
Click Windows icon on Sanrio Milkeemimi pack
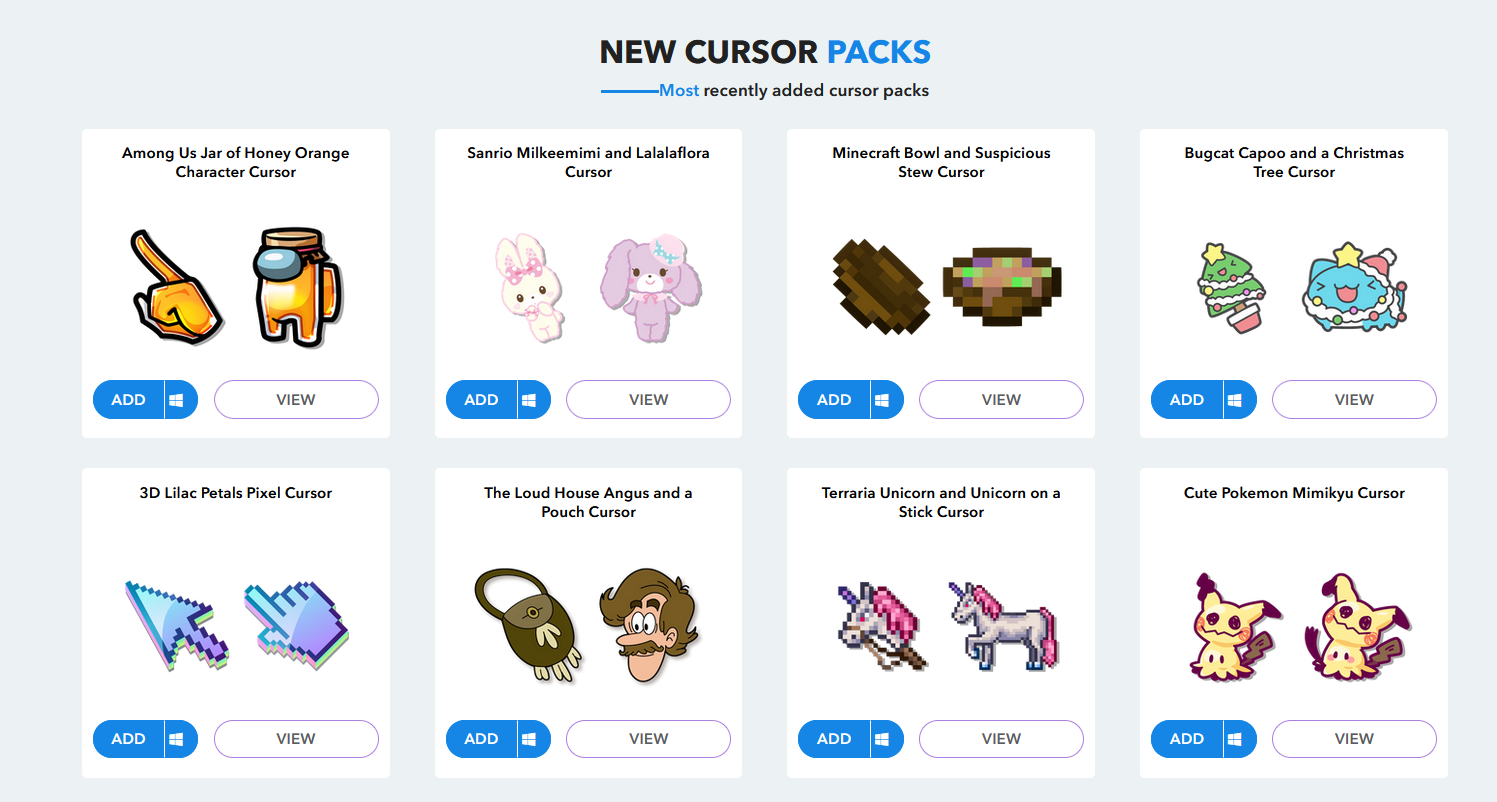(529, 400)
